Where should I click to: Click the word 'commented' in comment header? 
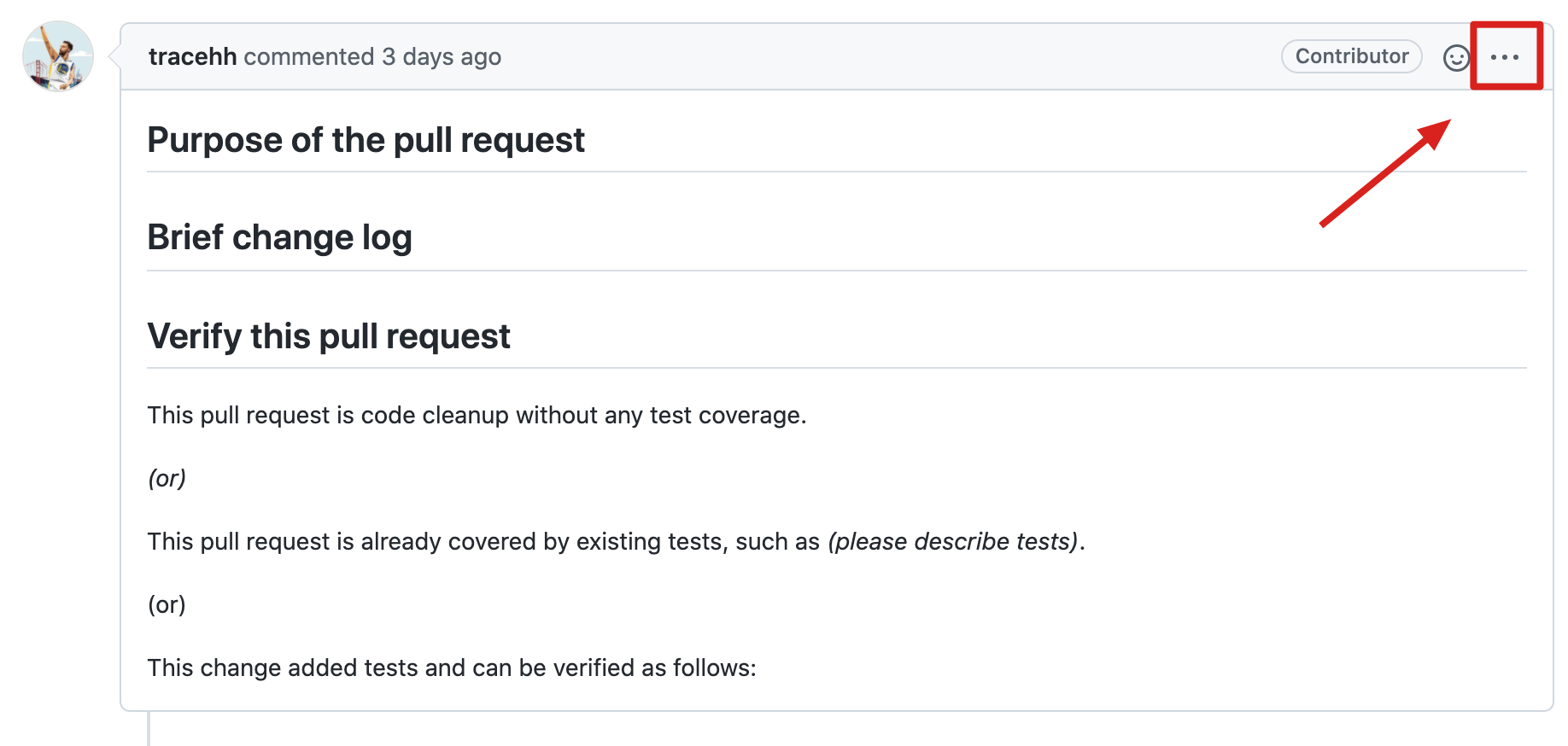coord(309,56)
